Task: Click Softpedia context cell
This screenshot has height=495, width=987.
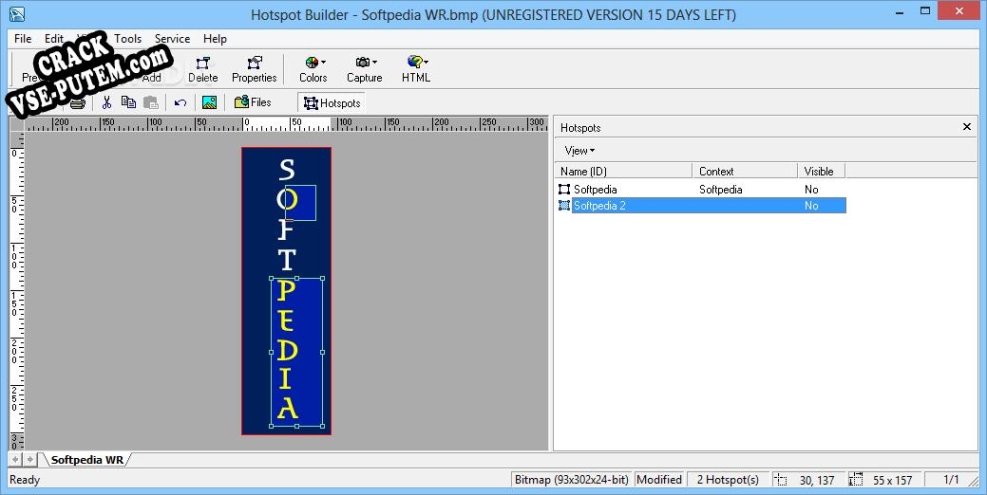Action: [720, 189]
